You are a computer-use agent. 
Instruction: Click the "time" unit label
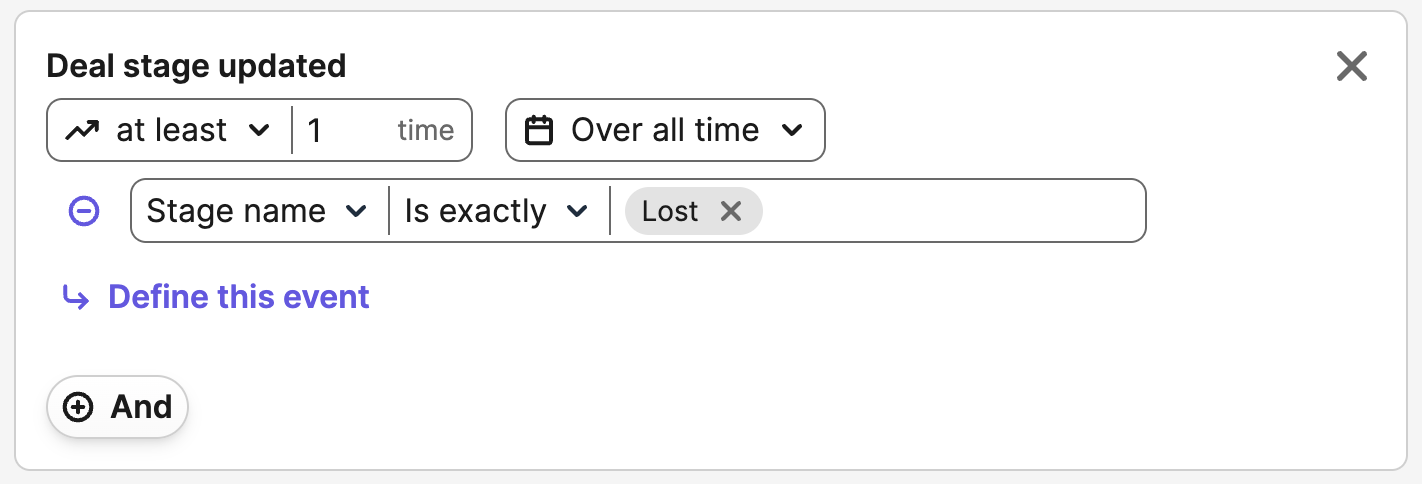point(425,131)
